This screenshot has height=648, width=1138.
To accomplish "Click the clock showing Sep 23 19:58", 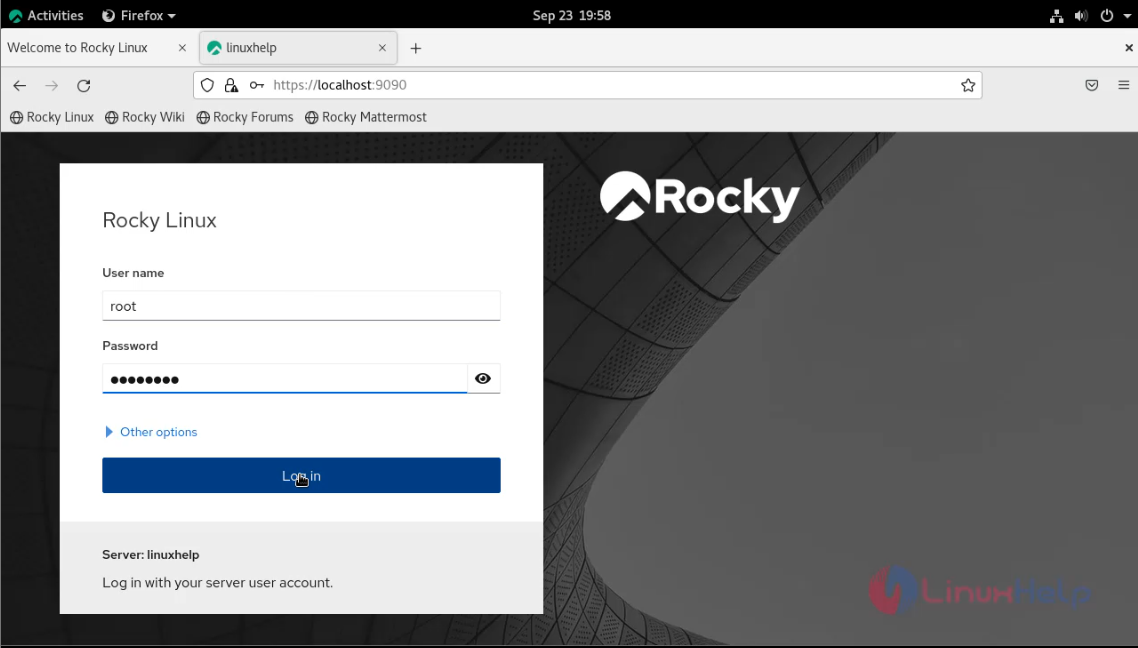I will point(571,15).
